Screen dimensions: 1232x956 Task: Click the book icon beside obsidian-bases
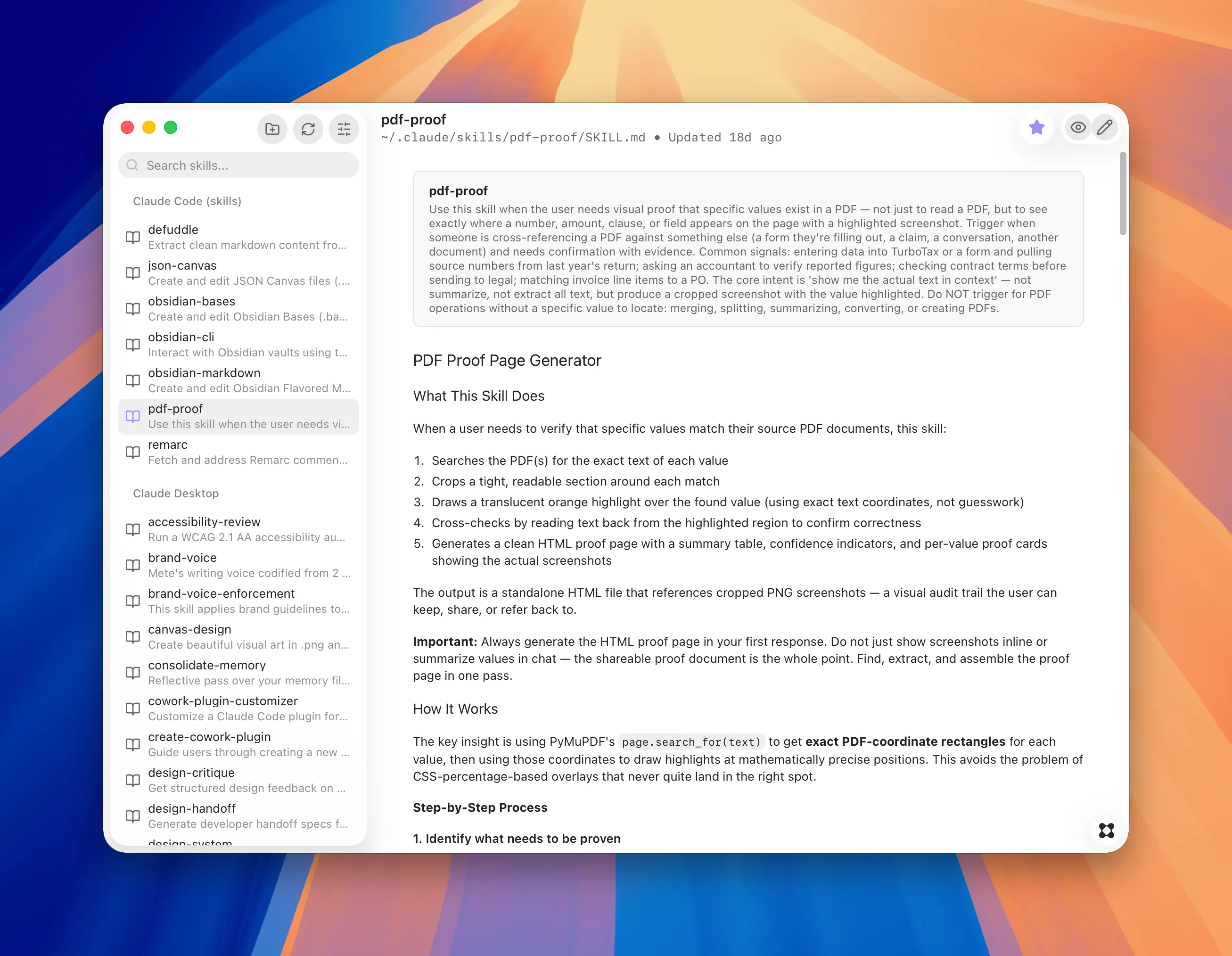point(132,309)
